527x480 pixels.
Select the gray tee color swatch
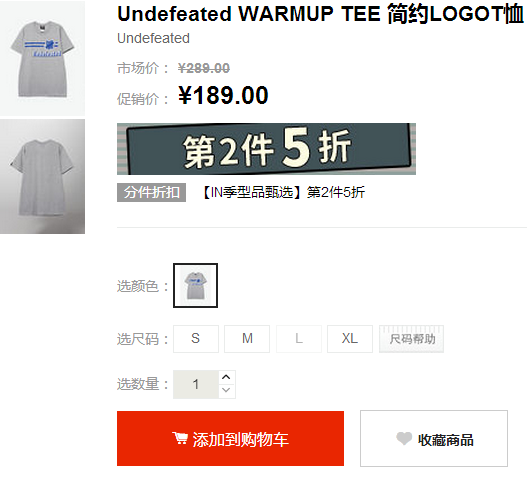196,285
